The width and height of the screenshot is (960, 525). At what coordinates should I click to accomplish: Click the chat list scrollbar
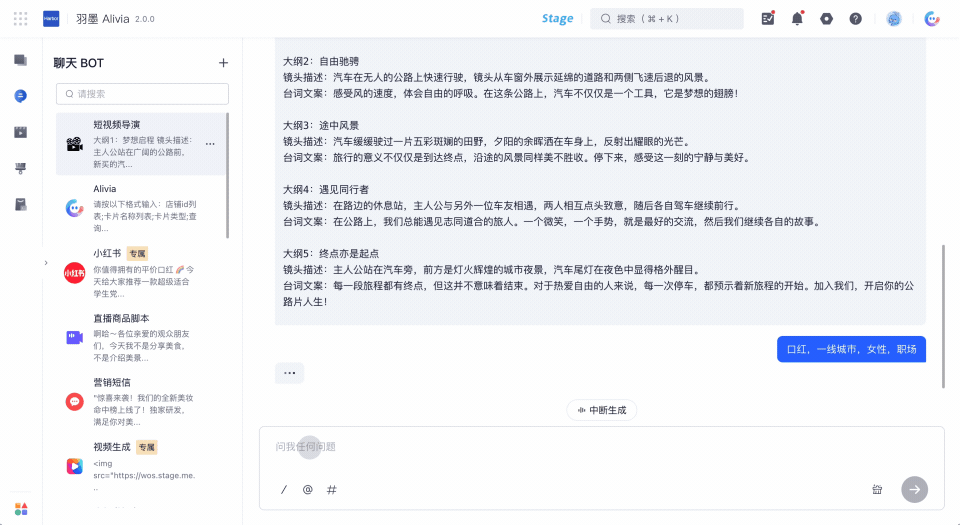(x=228, y=176)
